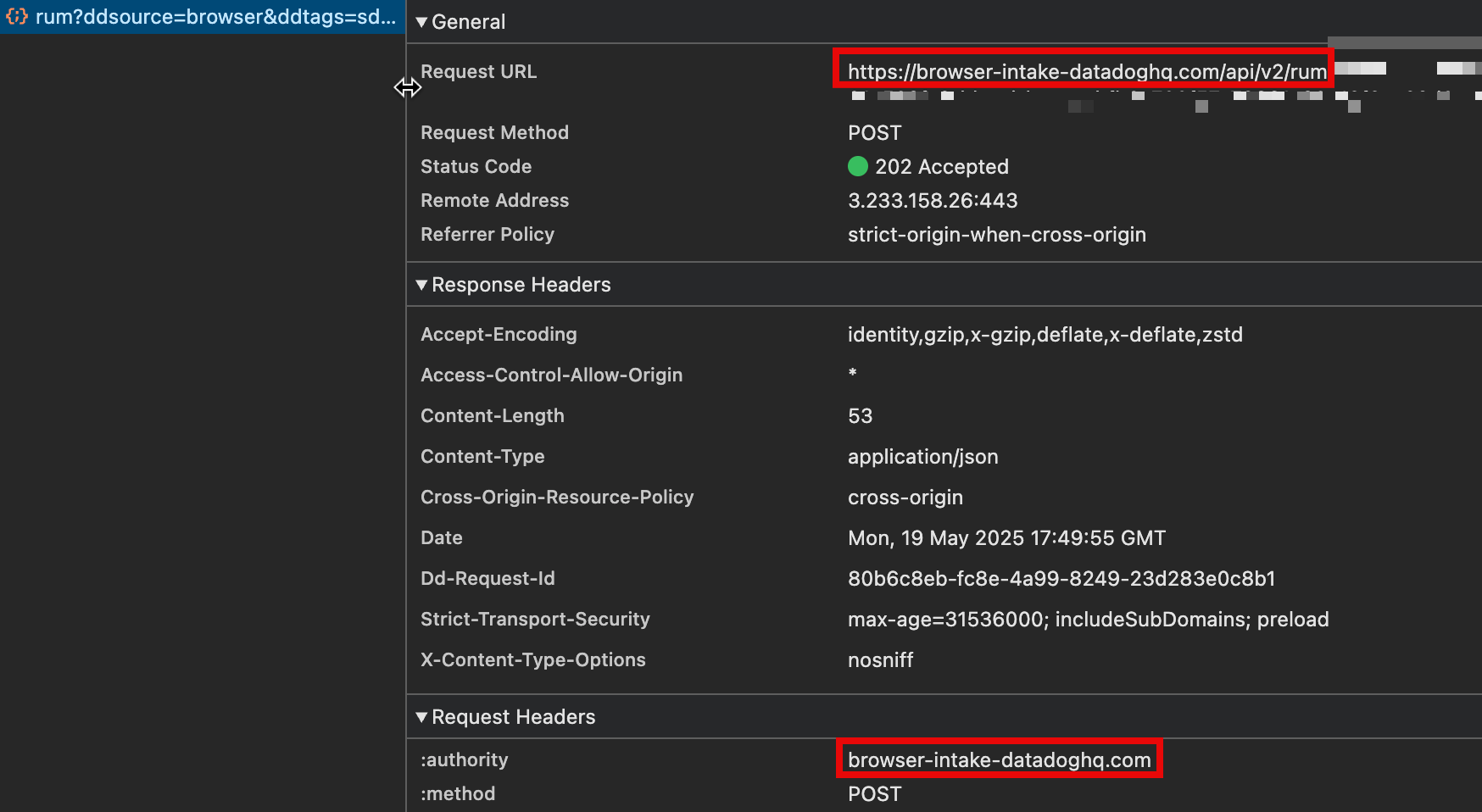Click the Request URL value link
This screenshot has width=1482, height=812.
pyautogui.click(x=1086, y=72)
